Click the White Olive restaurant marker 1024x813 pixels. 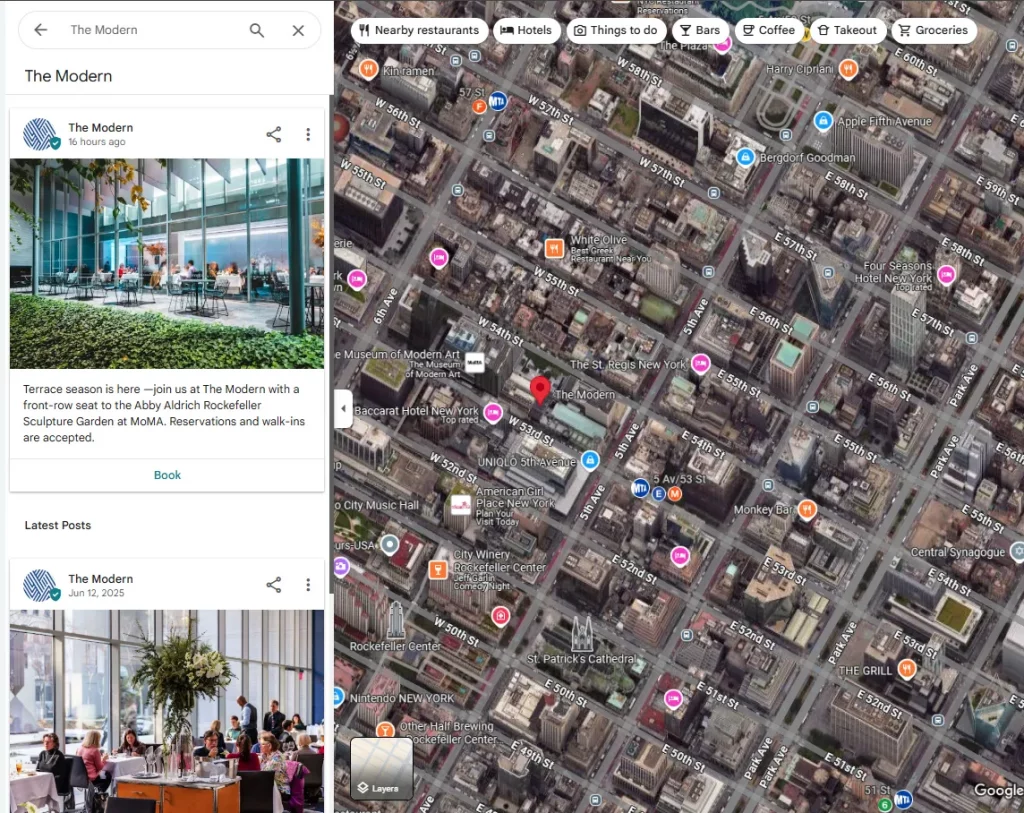tap(554, 248)
